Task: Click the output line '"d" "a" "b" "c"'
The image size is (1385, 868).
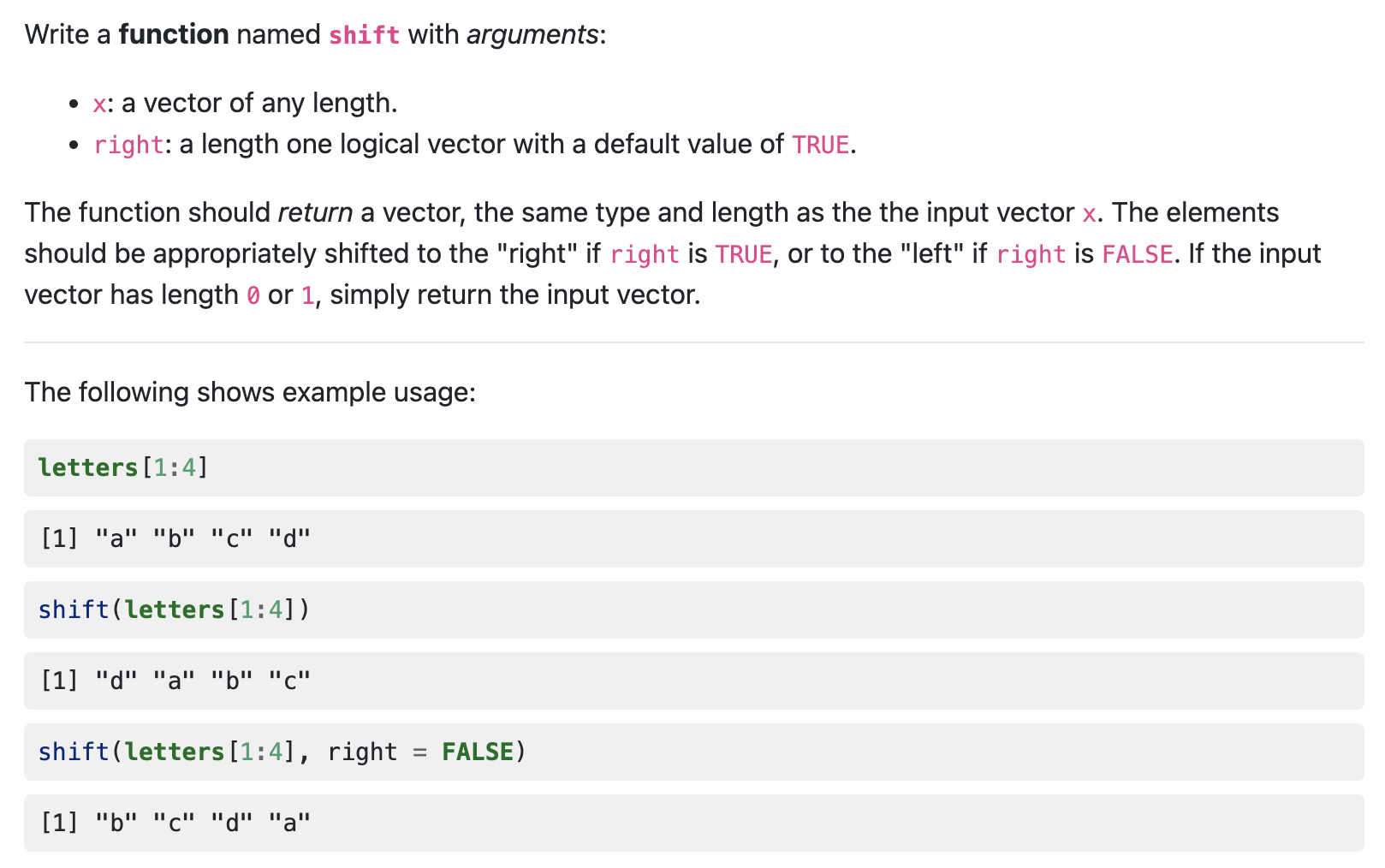Action: click(x=693, y=681)
